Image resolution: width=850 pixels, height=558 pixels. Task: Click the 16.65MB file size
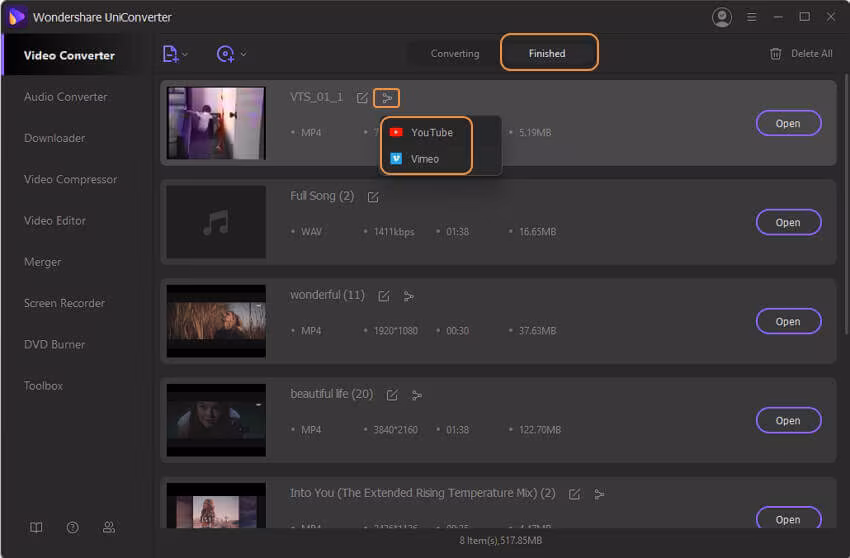pyautogui.click(x=538, y=232)
